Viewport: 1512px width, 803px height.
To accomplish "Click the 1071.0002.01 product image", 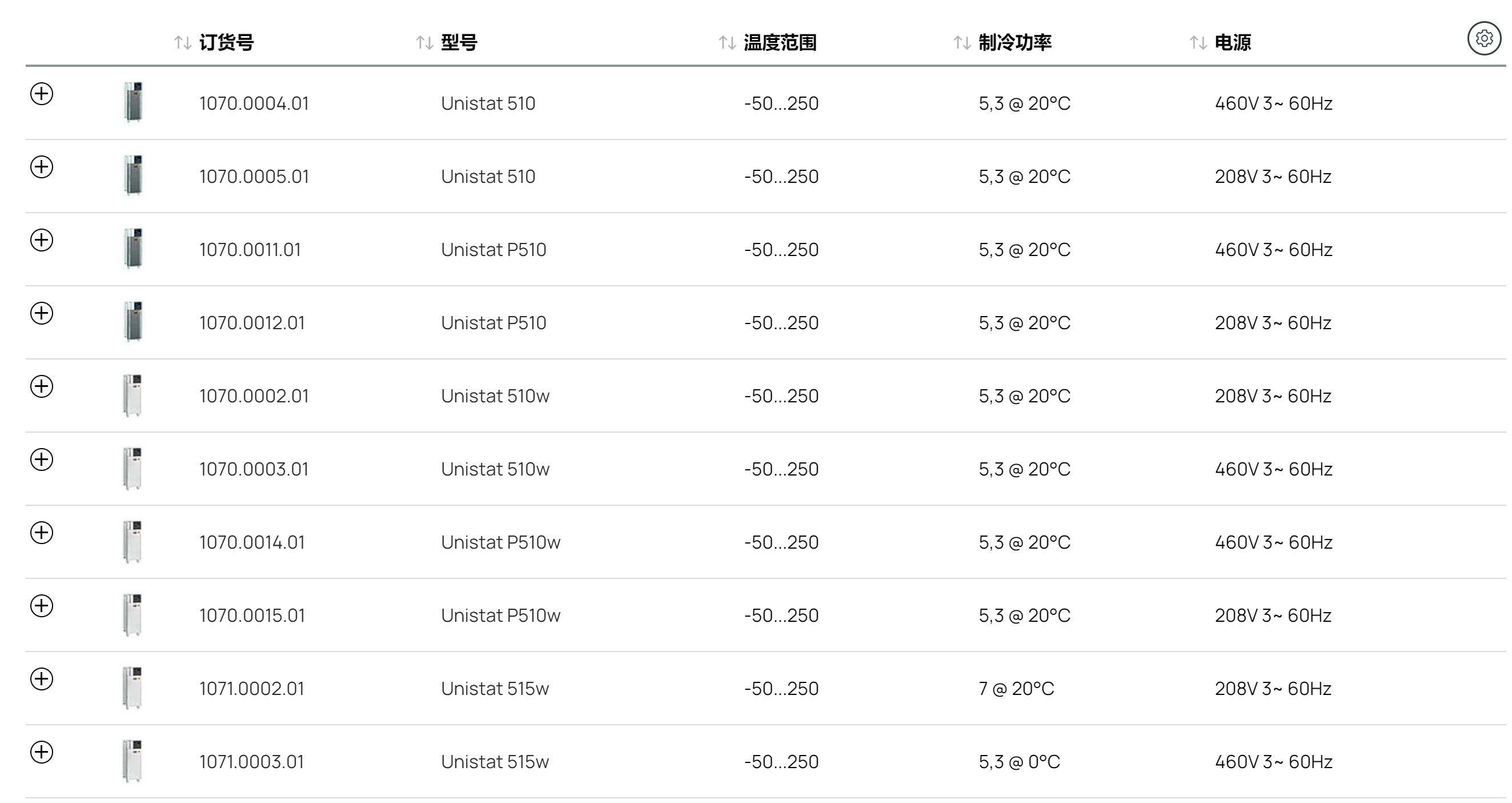I will (133, 688).
